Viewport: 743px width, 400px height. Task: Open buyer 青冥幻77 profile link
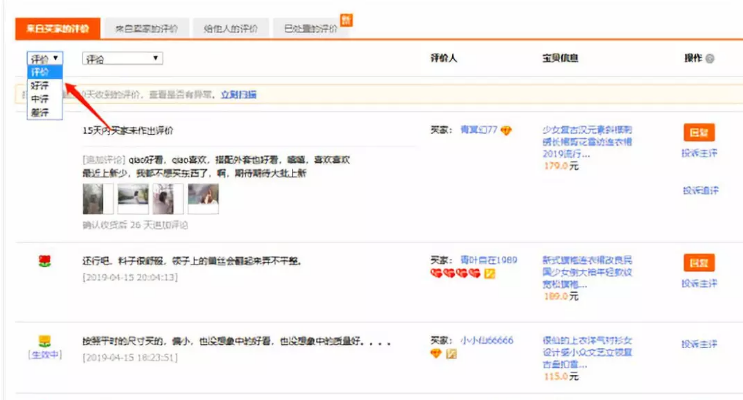click(x=479, y=130)
